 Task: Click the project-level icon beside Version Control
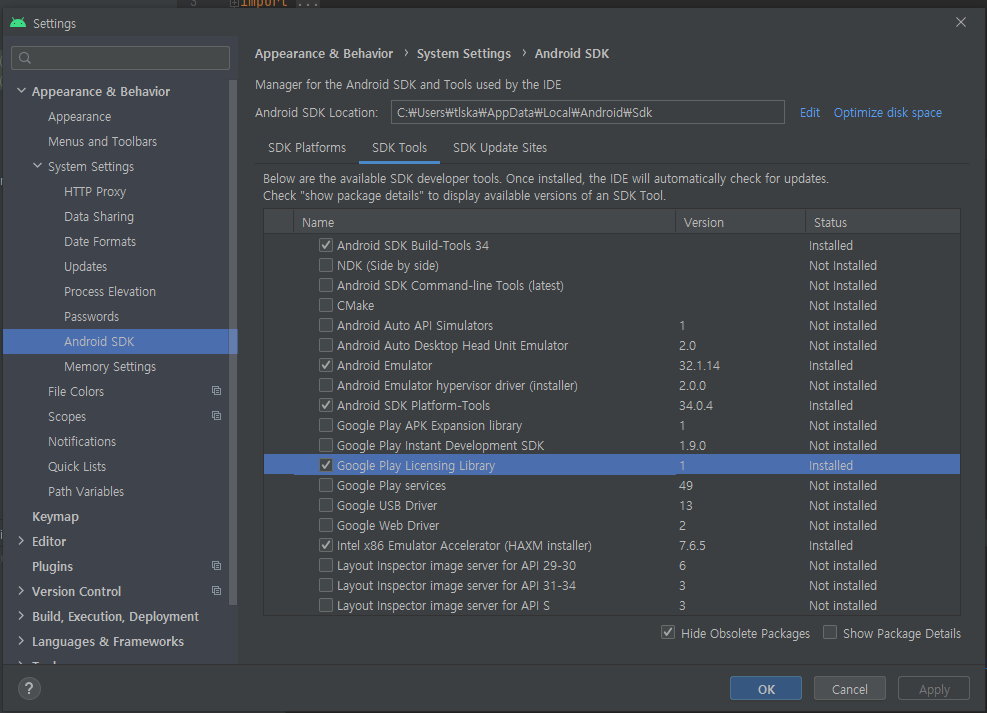(217, 591)
